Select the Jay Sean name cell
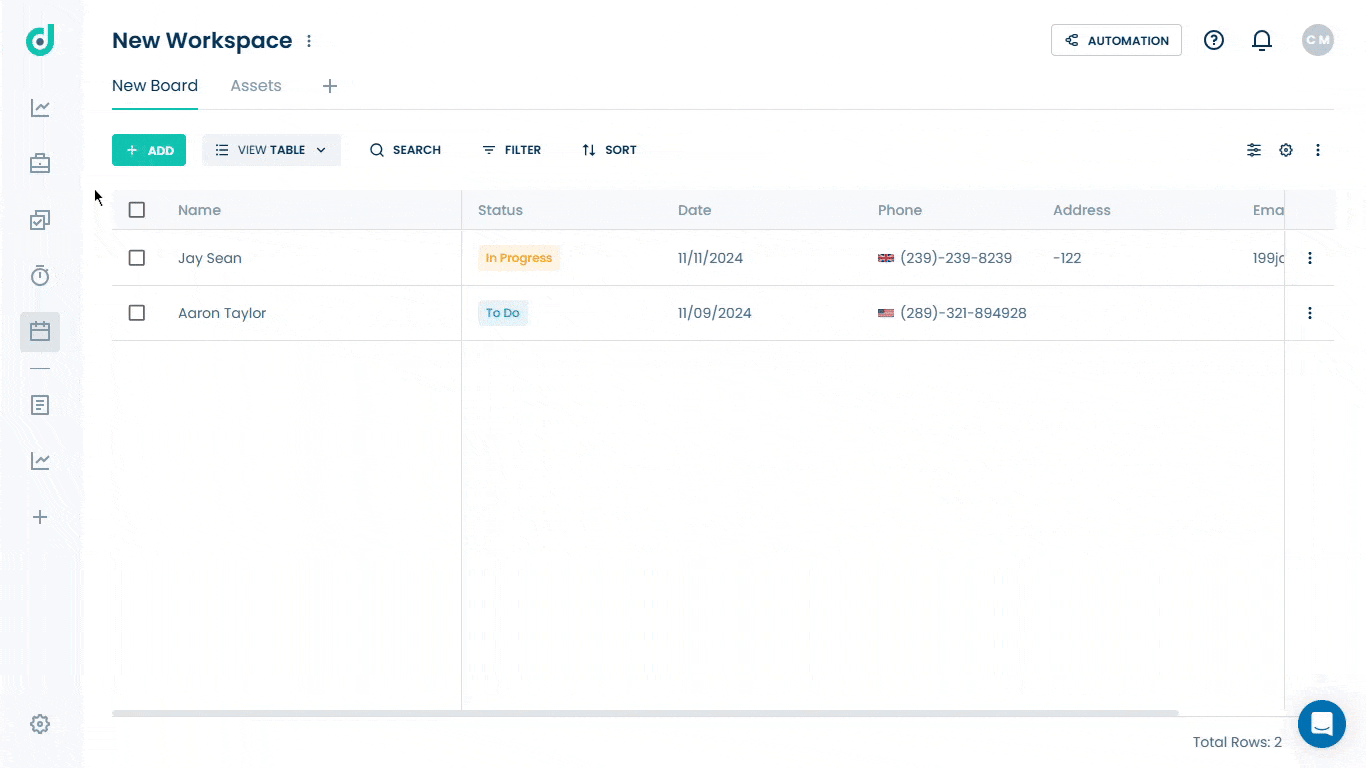 pyautogui.click(x=210, y=258)
